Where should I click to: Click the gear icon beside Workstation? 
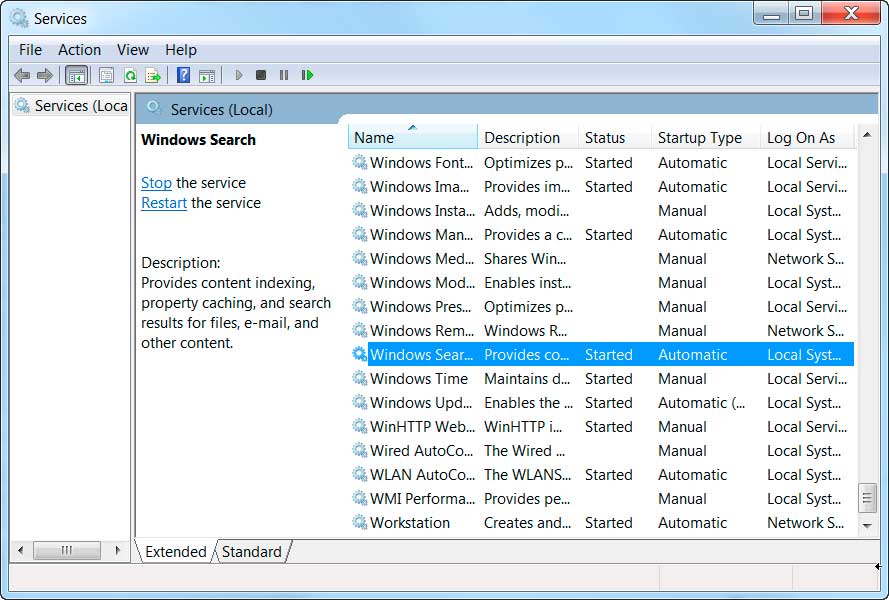click(x=359, y=522)
